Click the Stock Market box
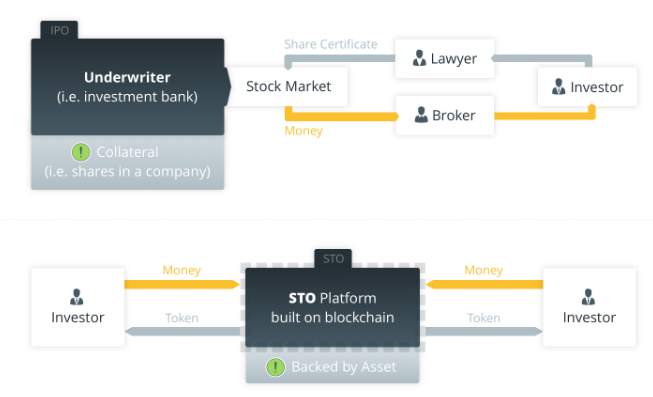The height and width of the screenshot is (397, 653). tap(288, 87)
